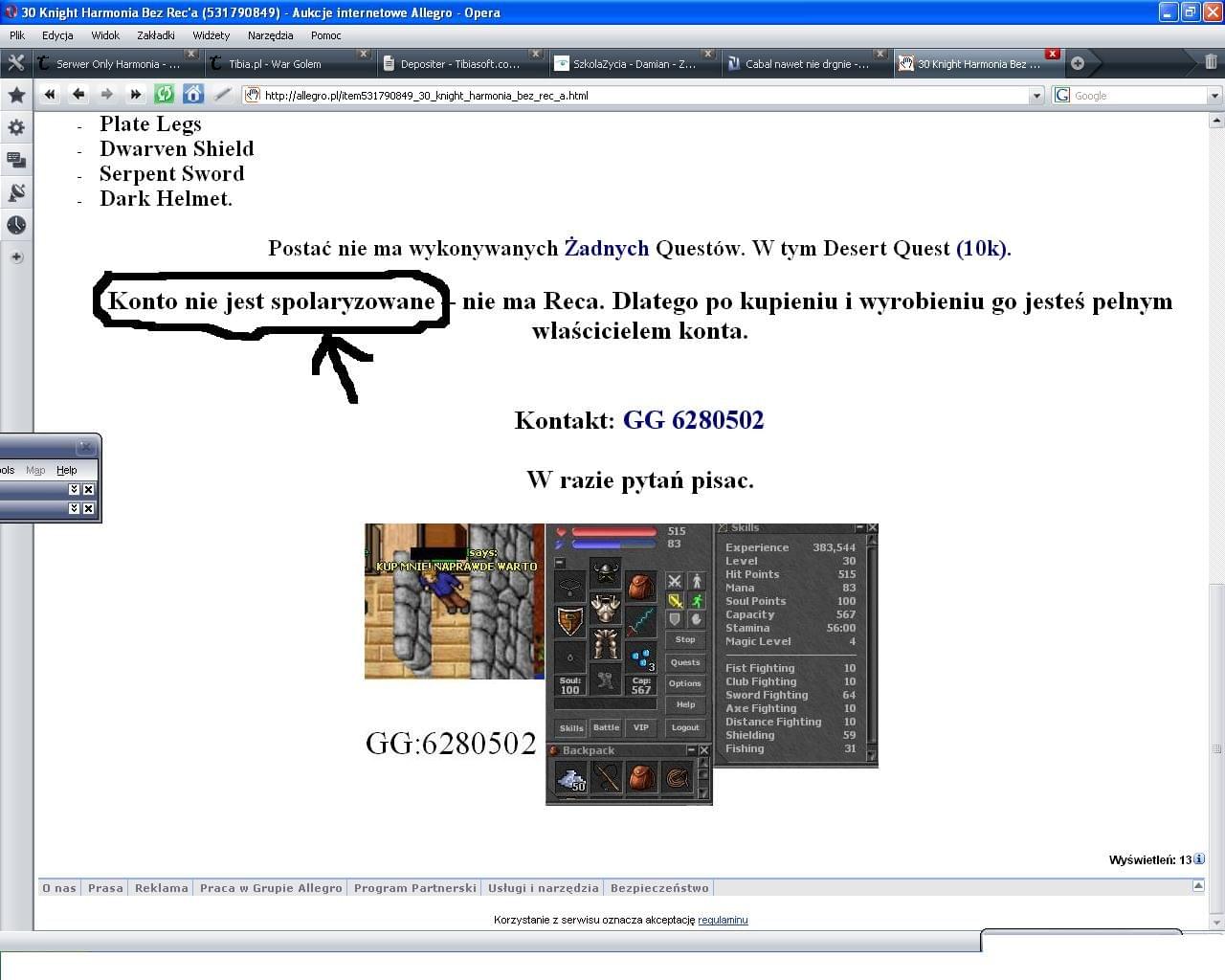This screenshot has width=1225, height=980.
Task: Click the Fast Forward navigation button
Action: (136, 94)
